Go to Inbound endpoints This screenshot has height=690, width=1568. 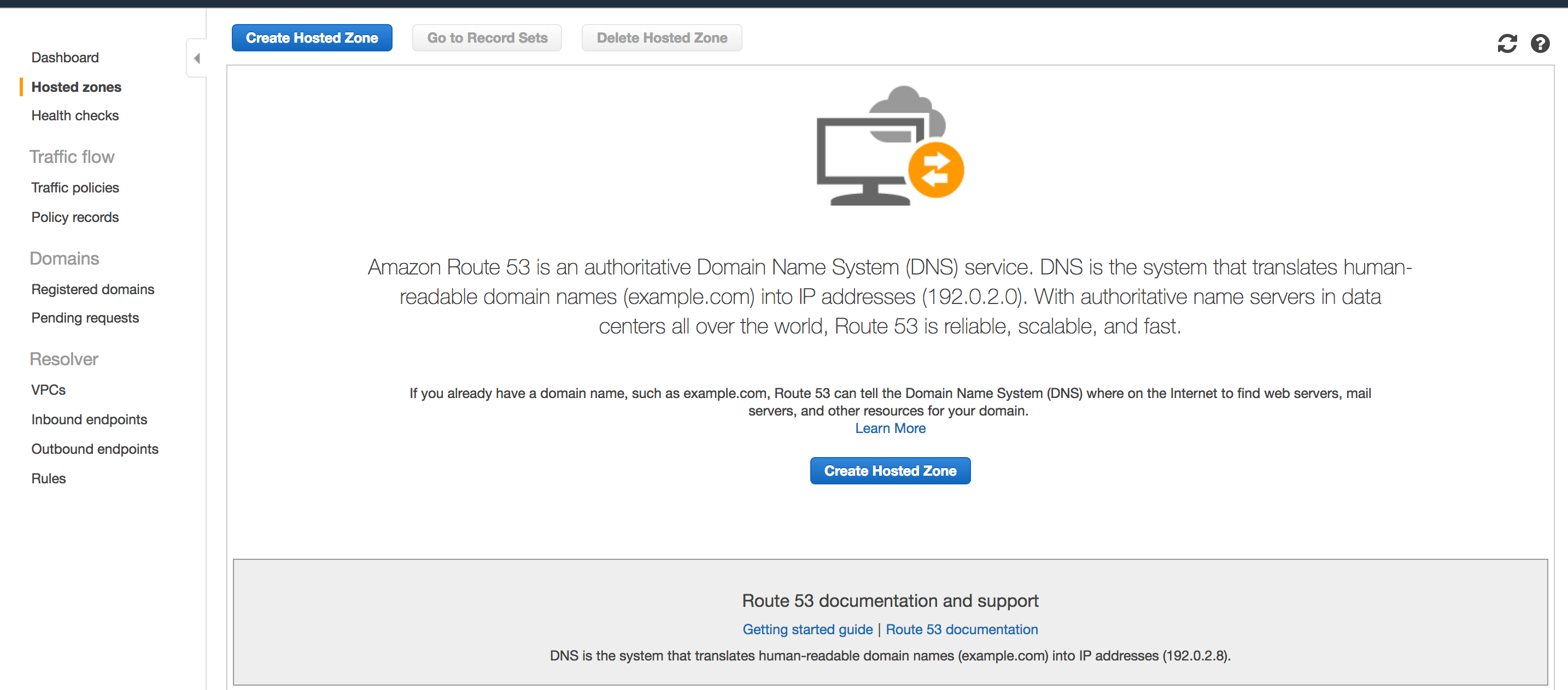90,420
